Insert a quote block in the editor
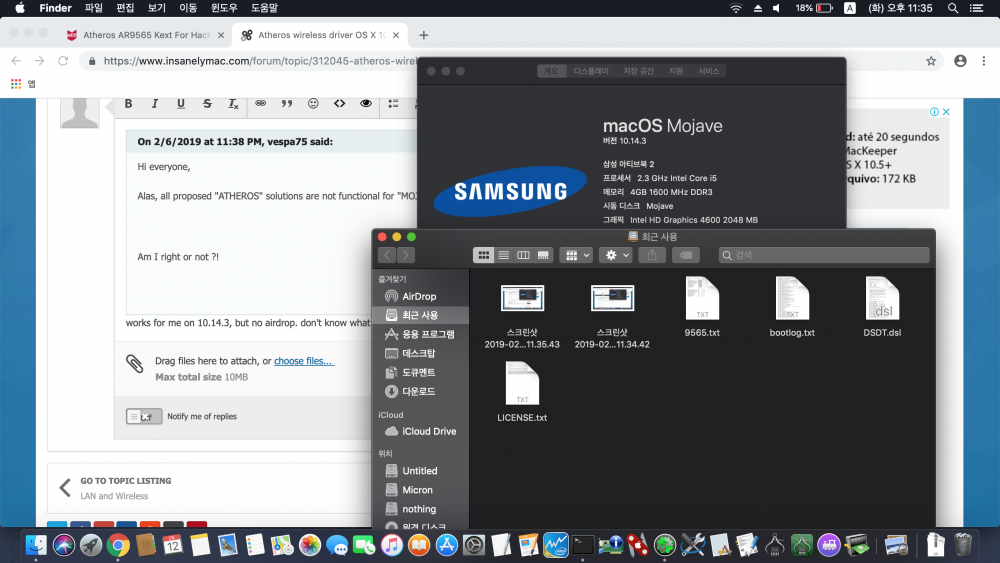The height and width of the screenshot is (563, 1000). (x=287, y=103)
